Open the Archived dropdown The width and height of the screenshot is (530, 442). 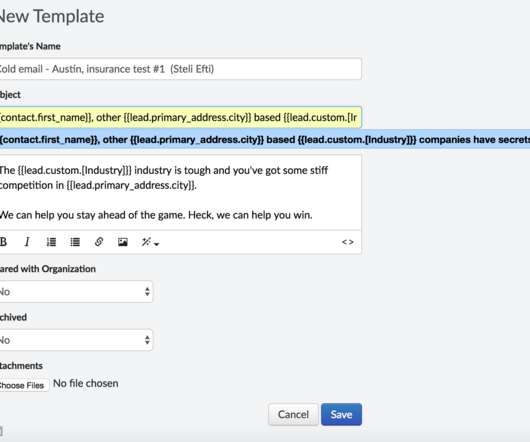76,340
